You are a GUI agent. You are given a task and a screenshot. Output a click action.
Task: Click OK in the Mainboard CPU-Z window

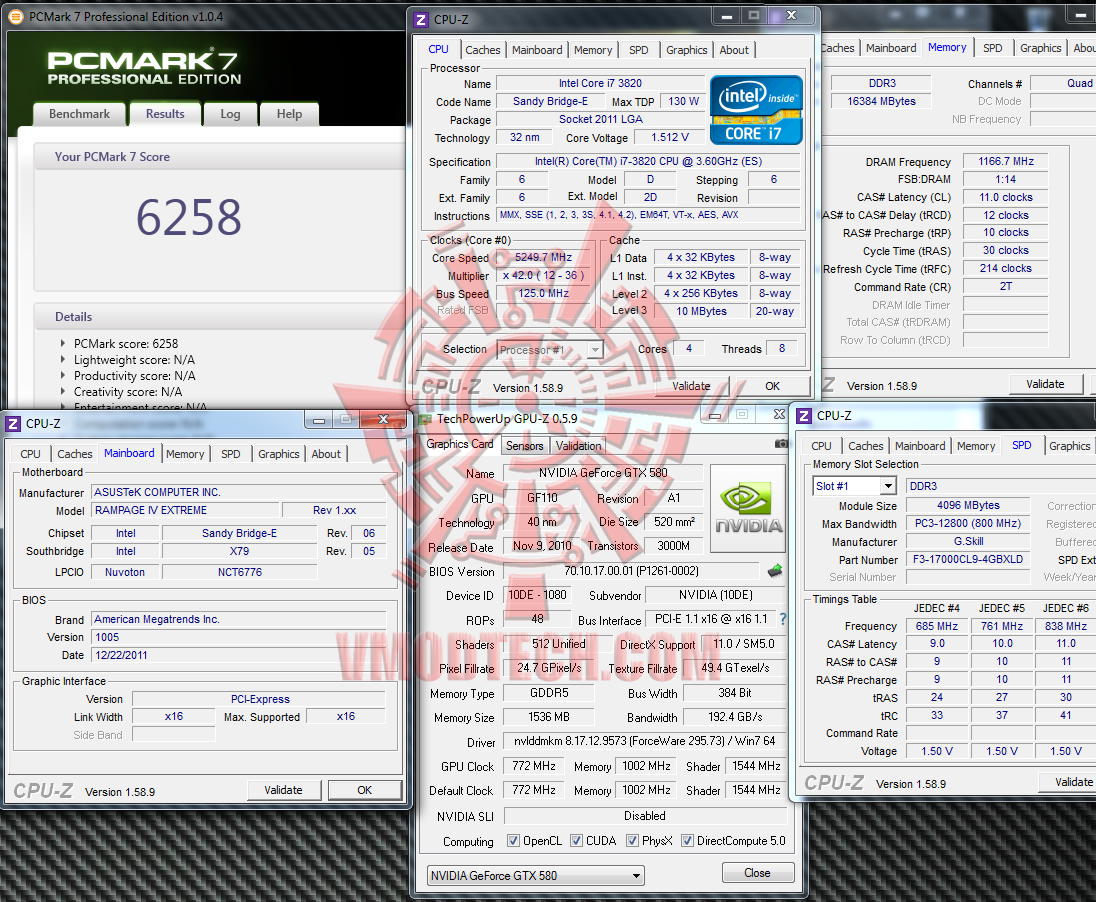365,790
